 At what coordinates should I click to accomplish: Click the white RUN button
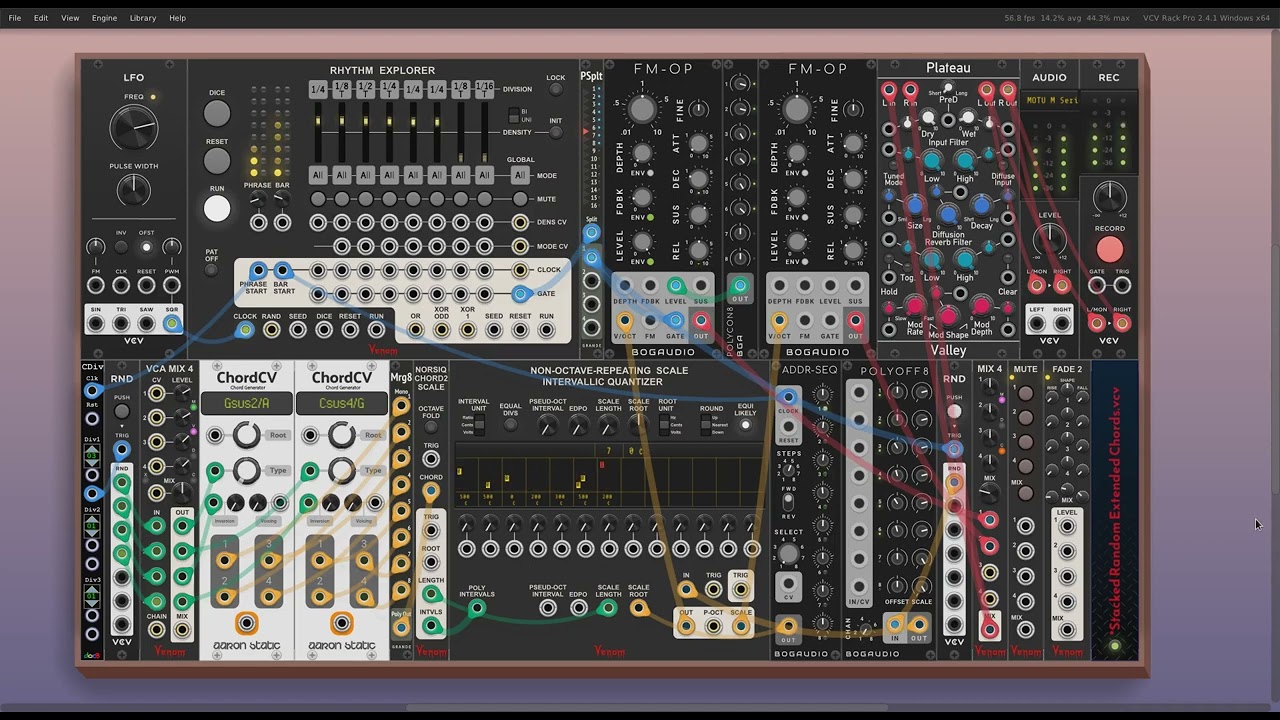[217, 208]
